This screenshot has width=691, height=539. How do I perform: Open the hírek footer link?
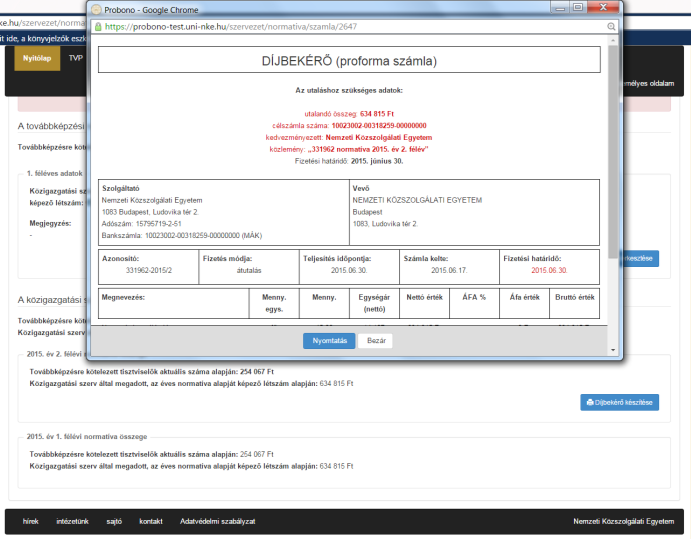[x=30, y=521]
